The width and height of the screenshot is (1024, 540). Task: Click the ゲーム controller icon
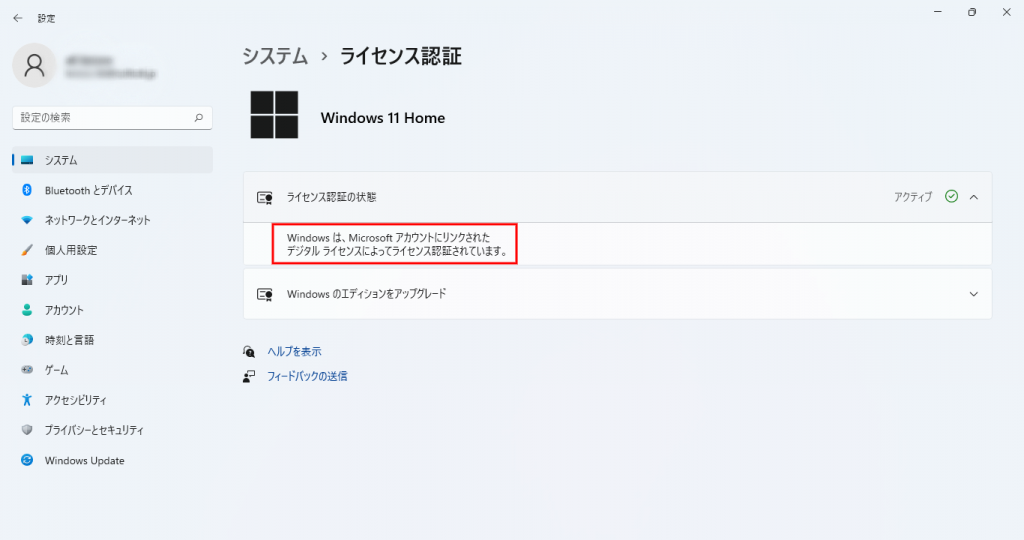(27, 370)
